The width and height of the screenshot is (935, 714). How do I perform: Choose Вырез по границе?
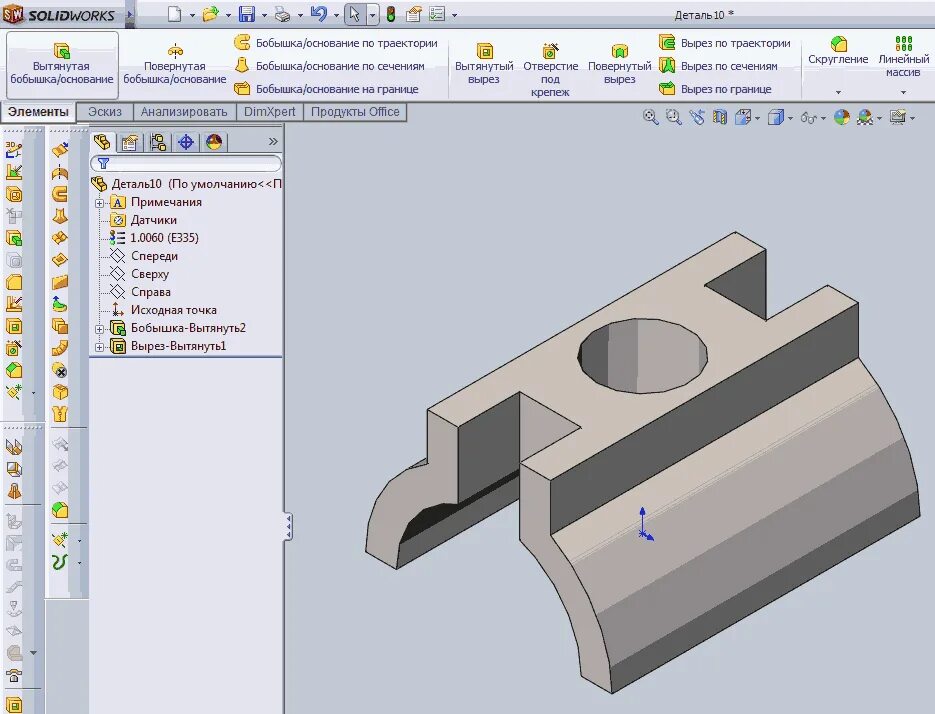[715, 89]
